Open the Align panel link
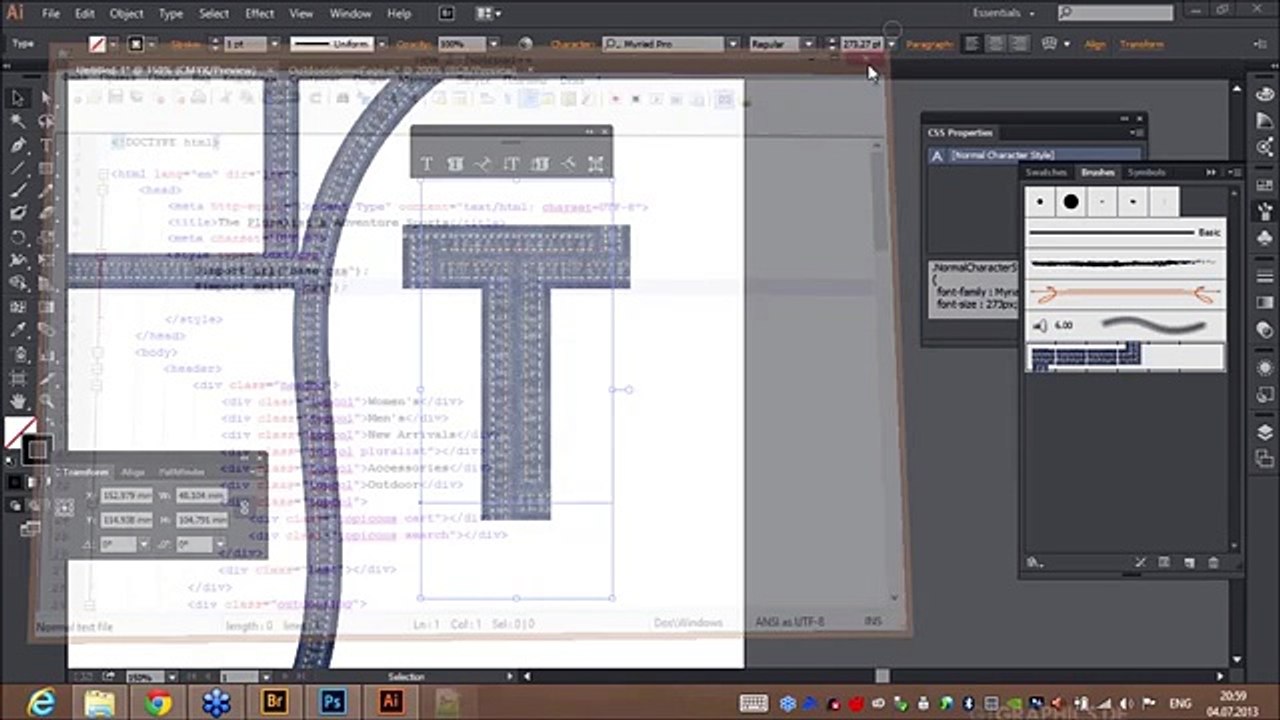 [x=1095, y=44]
